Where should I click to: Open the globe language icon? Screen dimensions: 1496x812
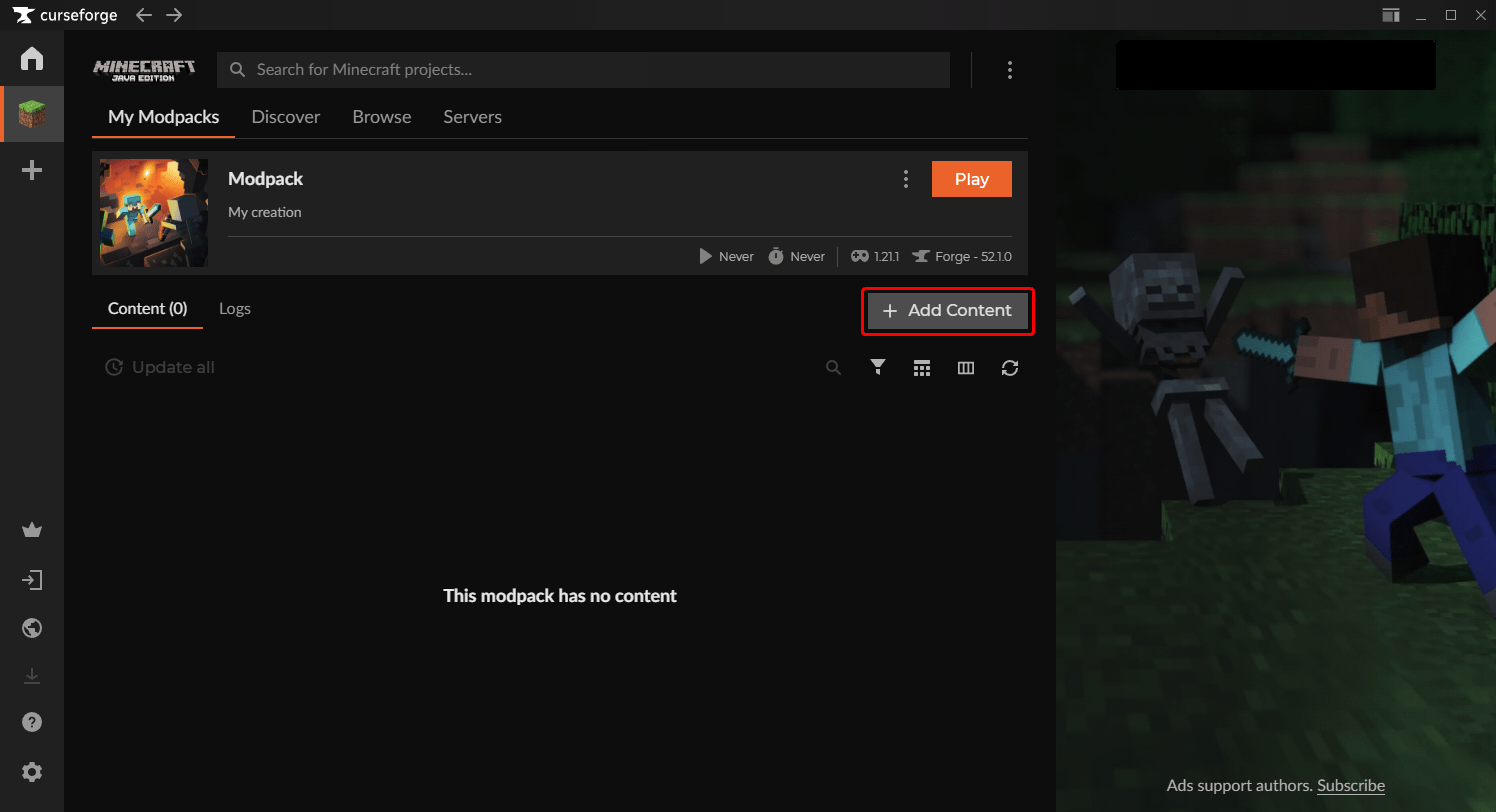(x=32, y=628)
